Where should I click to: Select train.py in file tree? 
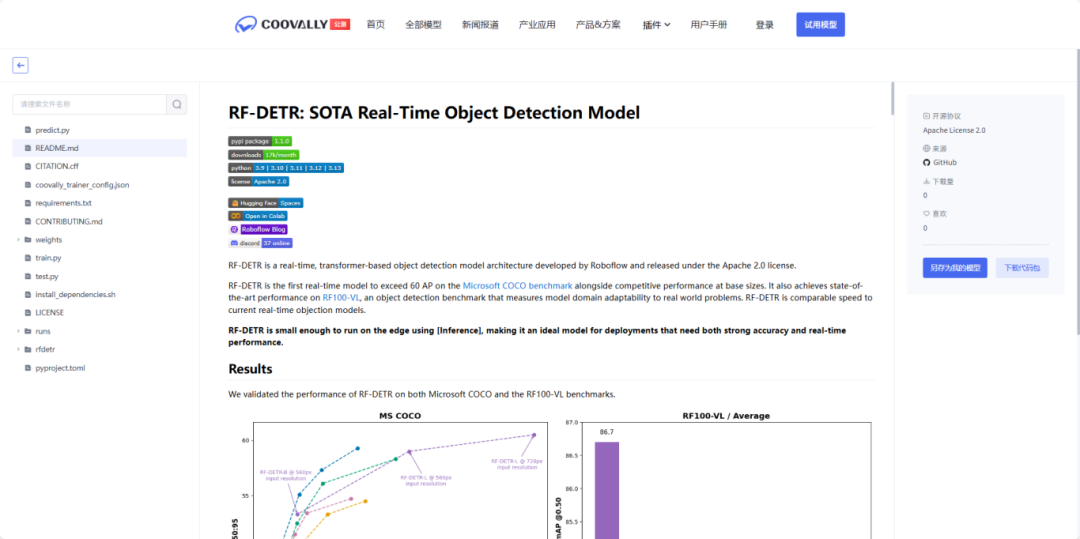click(48, 257)
